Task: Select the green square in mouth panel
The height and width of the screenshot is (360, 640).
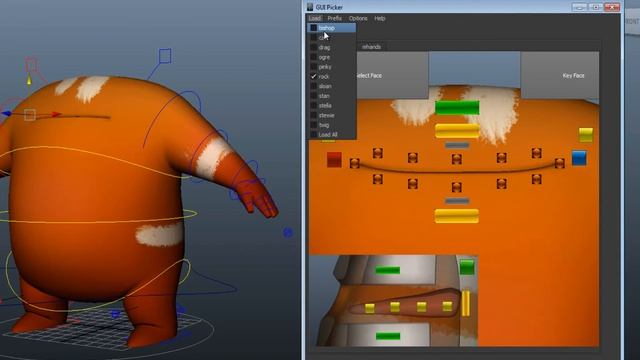Action: pos(467,267)
